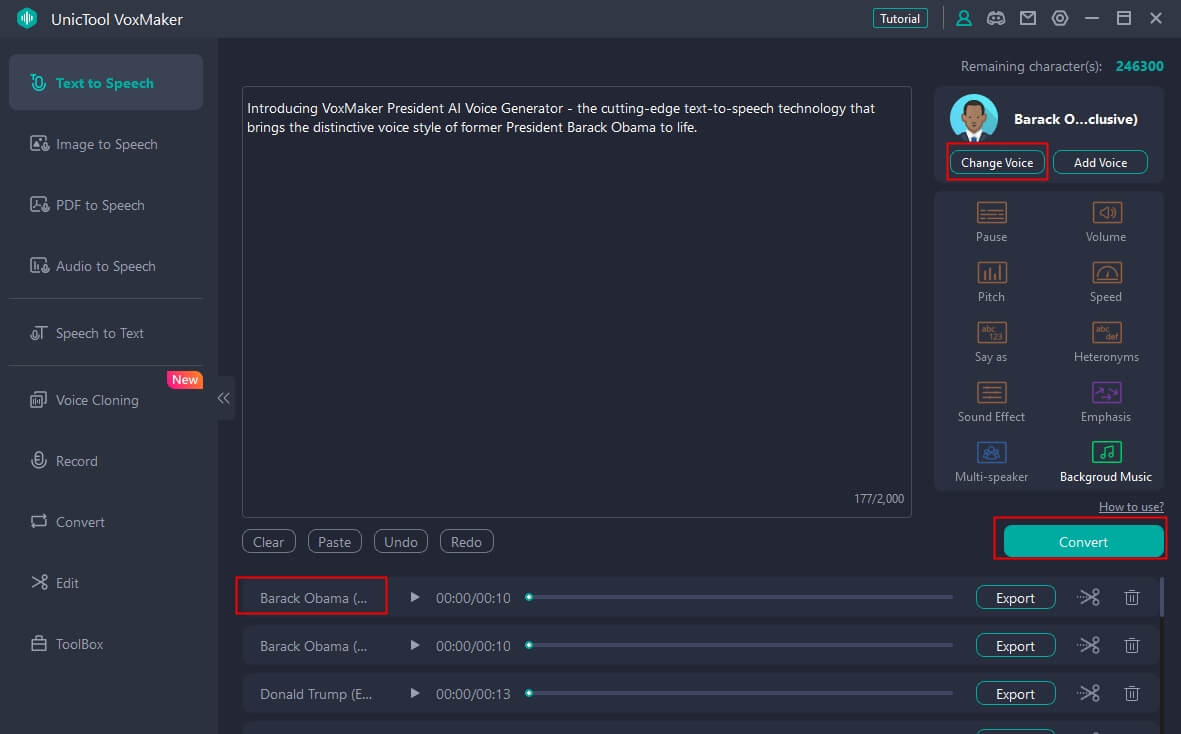1181x734 pixels.
Task: Trim the first Barack Obama audio clip
Action: coord(1088,598)
